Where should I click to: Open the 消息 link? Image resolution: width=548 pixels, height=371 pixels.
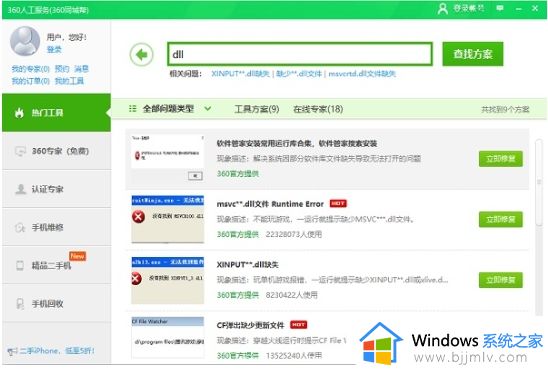(x=81, y=69)
